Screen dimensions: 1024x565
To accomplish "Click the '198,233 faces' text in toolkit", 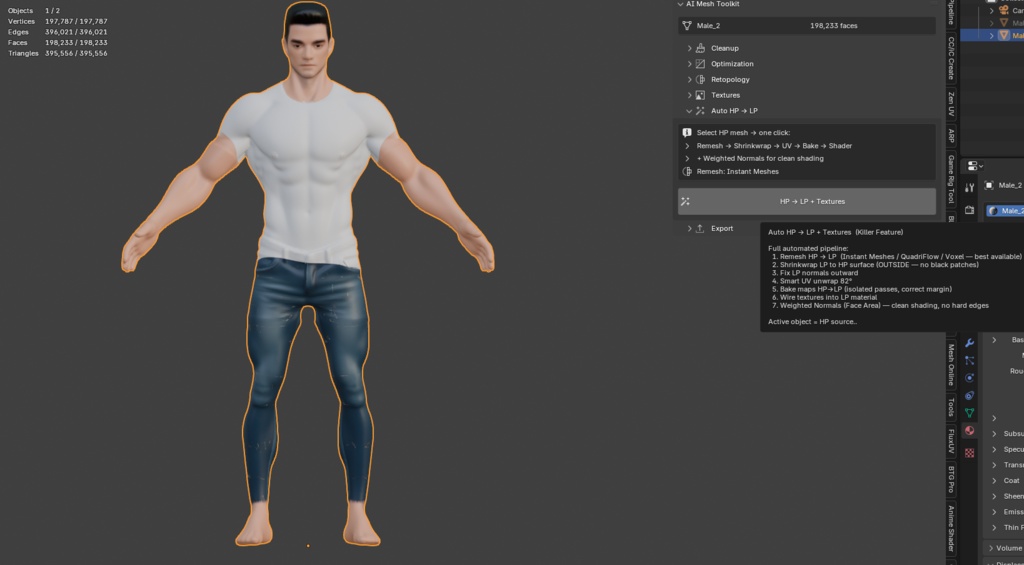I will click(834, 26).
